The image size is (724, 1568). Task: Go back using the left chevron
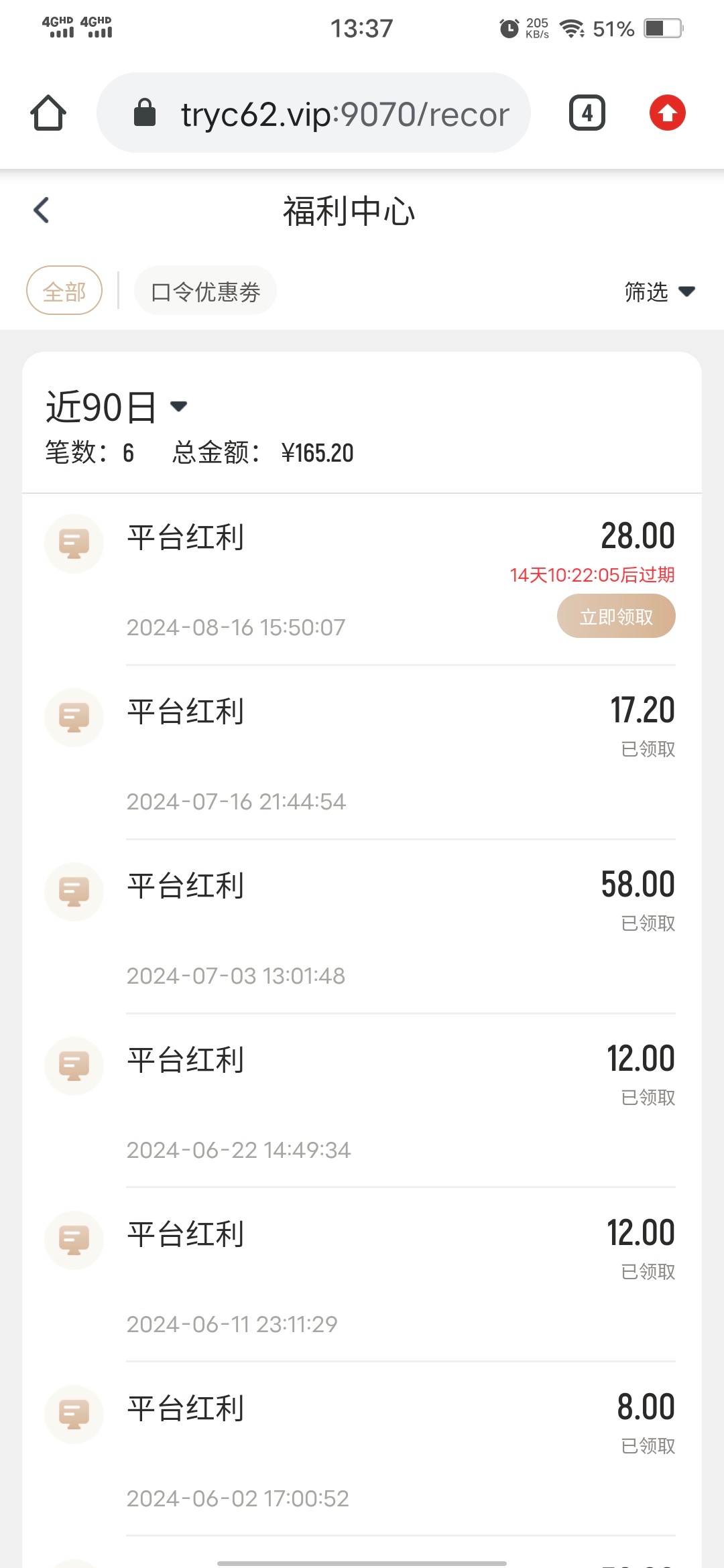[x=42, y=210]
